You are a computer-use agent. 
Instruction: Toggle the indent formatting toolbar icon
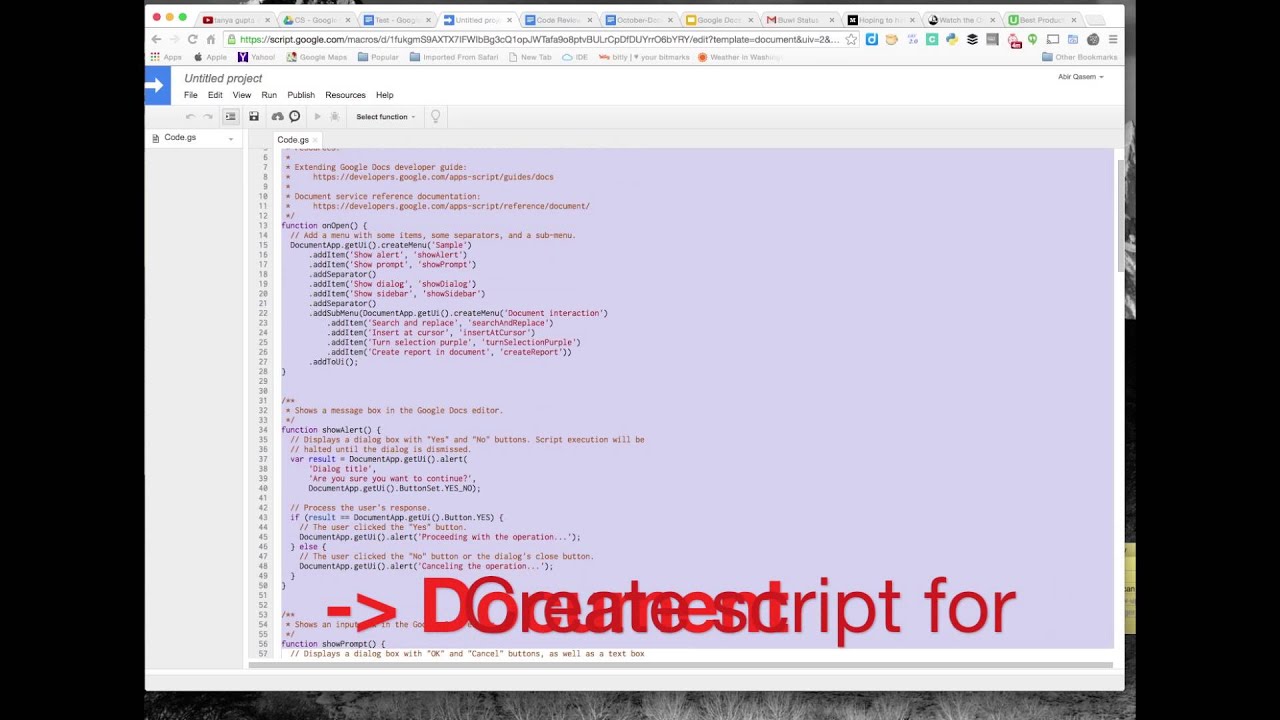pos(230,117)
